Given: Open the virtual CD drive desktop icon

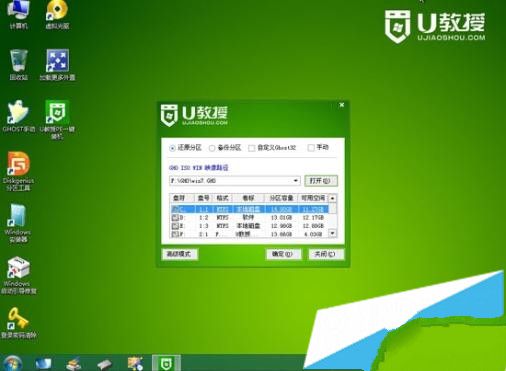Looking at the screenshot, I should tap(57, 14).
